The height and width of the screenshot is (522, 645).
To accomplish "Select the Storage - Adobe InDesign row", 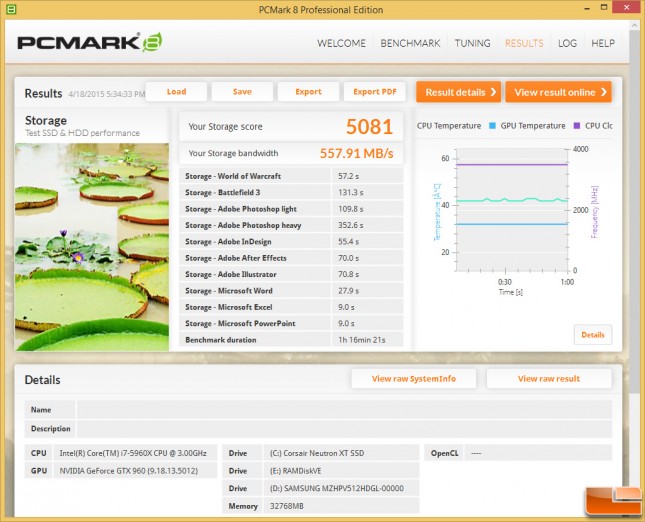I will pyautogui.click(x=291, y=241).
